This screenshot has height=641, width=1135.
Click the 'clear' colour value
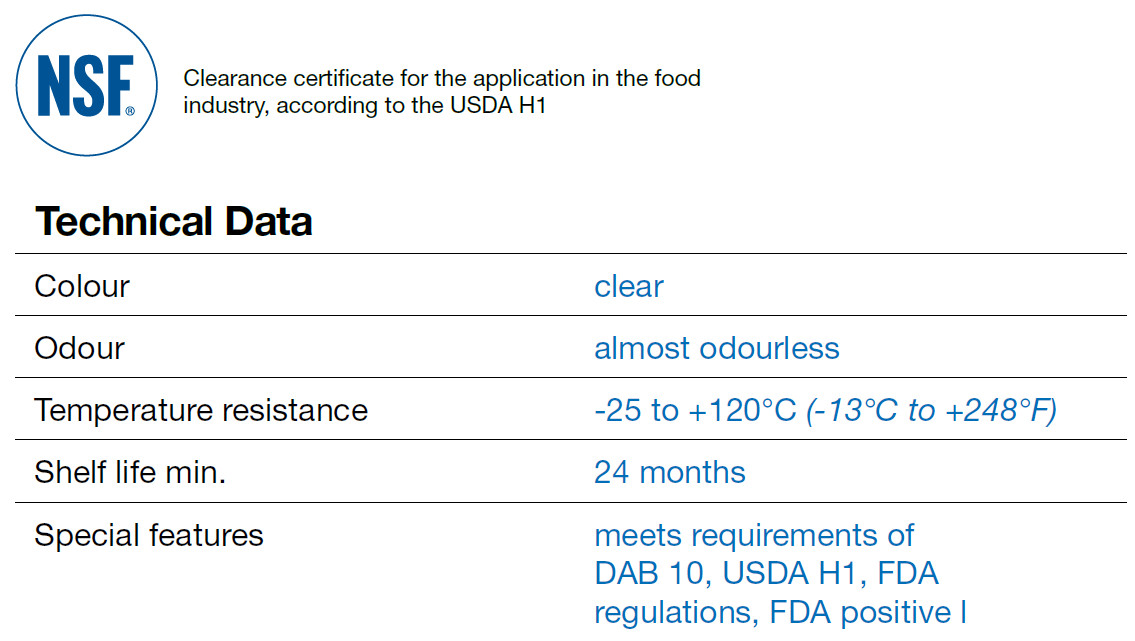coord(628,287)
